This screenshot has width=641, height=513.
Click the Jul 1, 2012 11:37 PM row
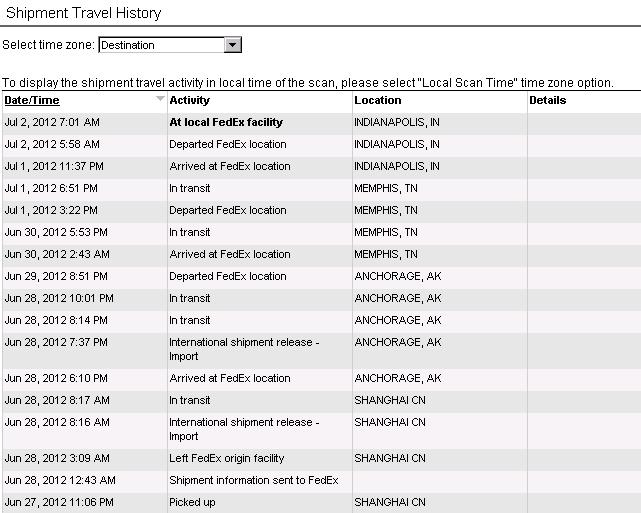tap(322, 166)
